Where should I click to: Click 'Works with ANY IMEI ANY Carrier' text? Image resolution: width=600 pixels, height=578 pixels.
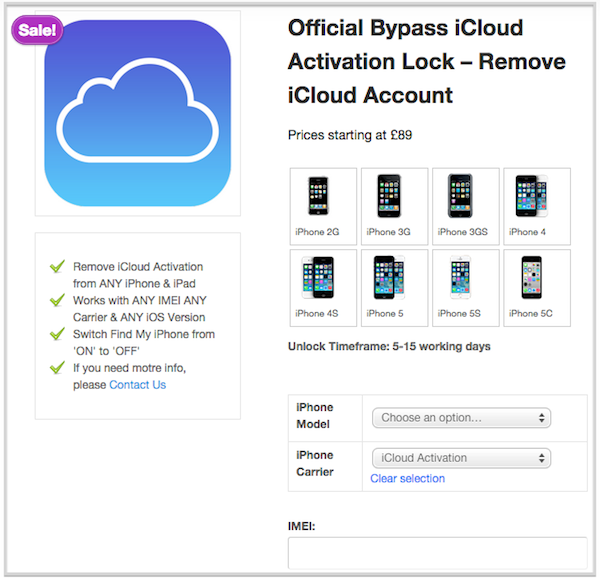pos(140,309)
